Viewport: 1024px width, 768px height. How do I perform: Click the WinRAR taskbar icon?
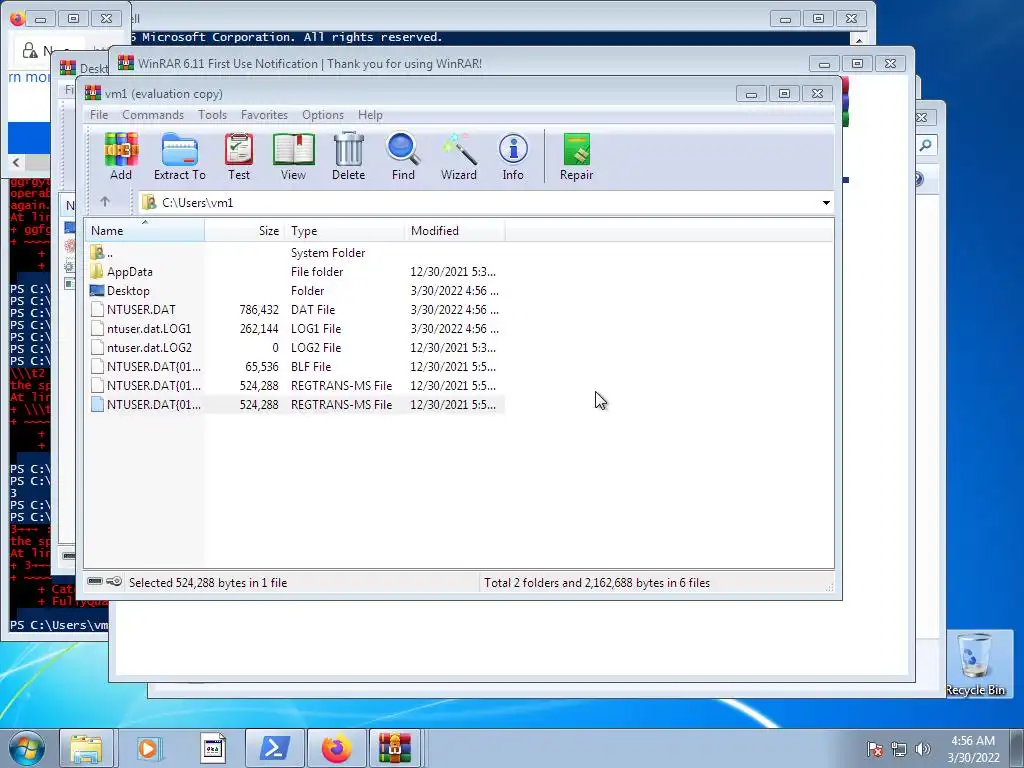click(394, 748)
